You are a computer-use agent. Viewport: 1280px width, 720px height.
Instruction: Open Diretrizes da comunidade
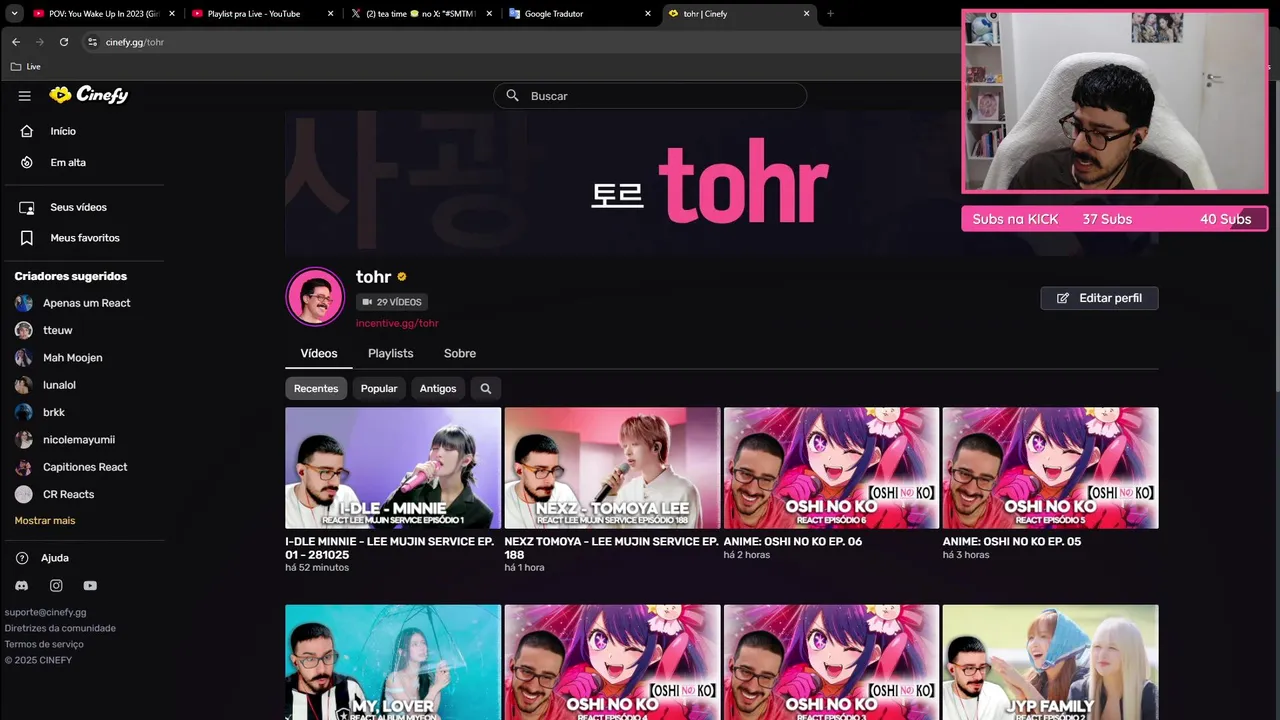point(60,628)
